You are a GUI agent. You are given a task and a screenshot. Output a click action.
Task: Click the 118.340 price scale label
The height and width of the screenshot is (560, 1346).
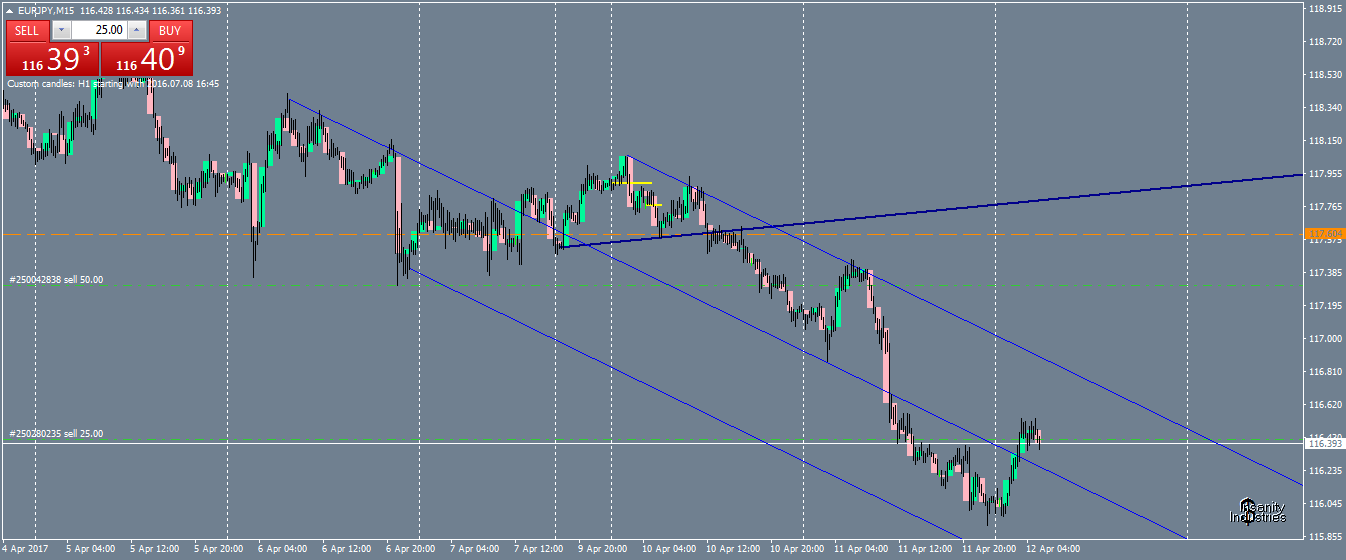click(1325, 108)
